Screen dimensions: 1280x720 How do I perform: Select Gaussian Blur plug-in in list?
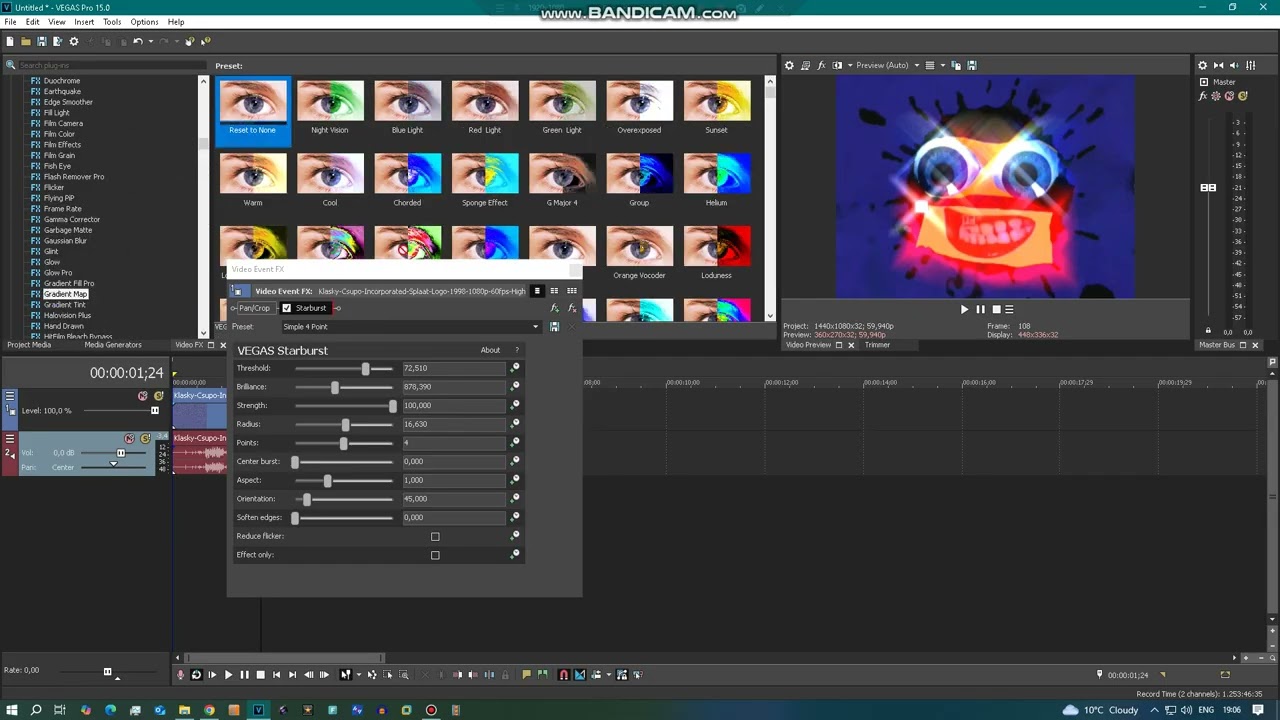[x=65, y=241]
